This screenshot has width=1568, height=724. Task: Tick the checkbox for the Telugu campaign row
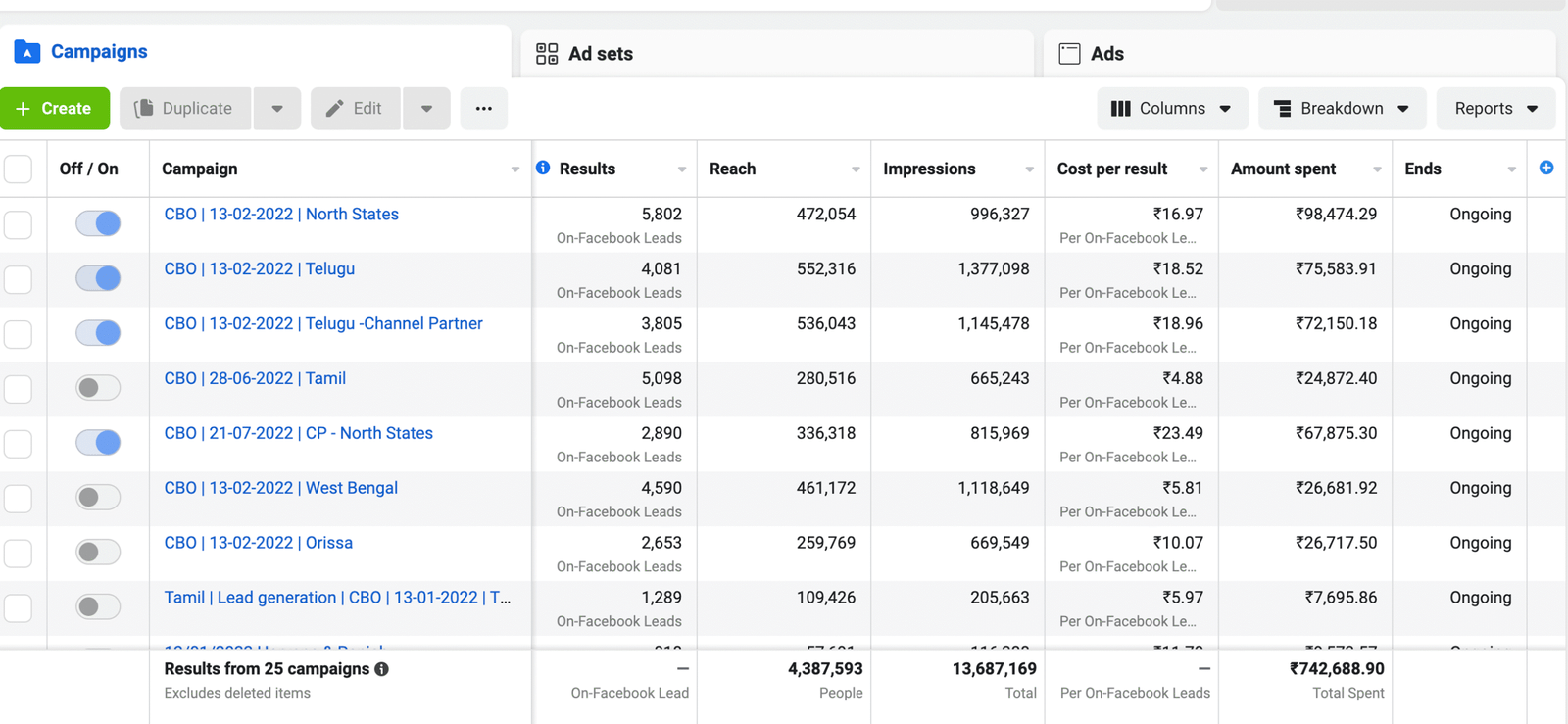19,279
